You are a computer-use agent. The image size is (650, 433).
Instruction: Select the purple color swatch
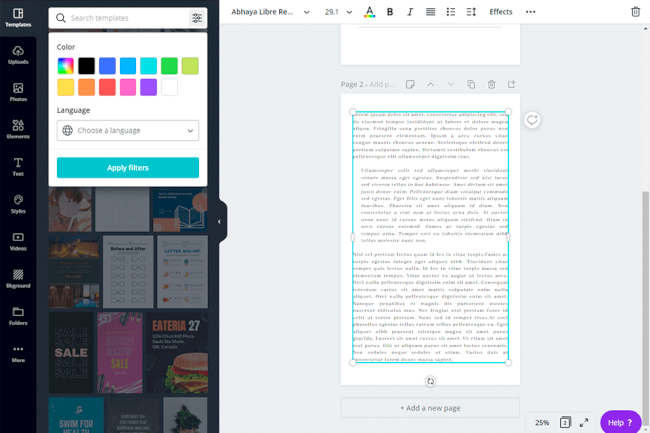[x=148, y=87]
